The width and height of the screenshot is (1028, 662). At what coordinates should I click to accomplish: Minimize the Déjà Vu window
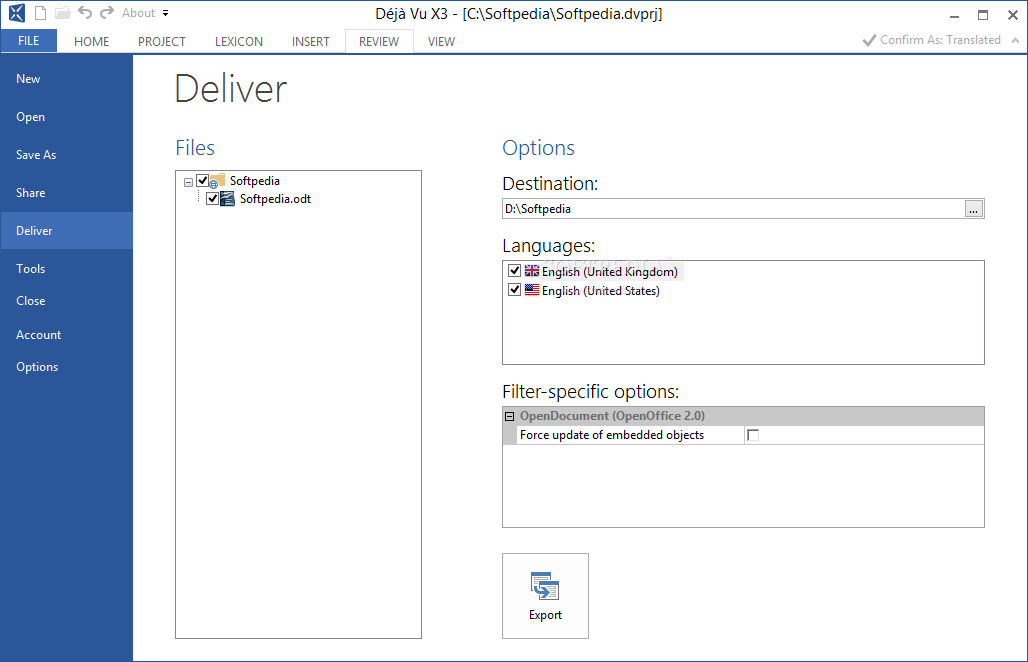click(x=955, y=15)
